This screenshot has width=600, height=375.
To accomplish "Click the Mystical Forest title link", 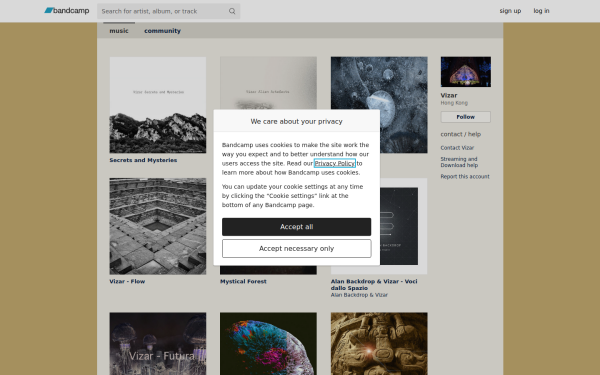I will [243, 281].
